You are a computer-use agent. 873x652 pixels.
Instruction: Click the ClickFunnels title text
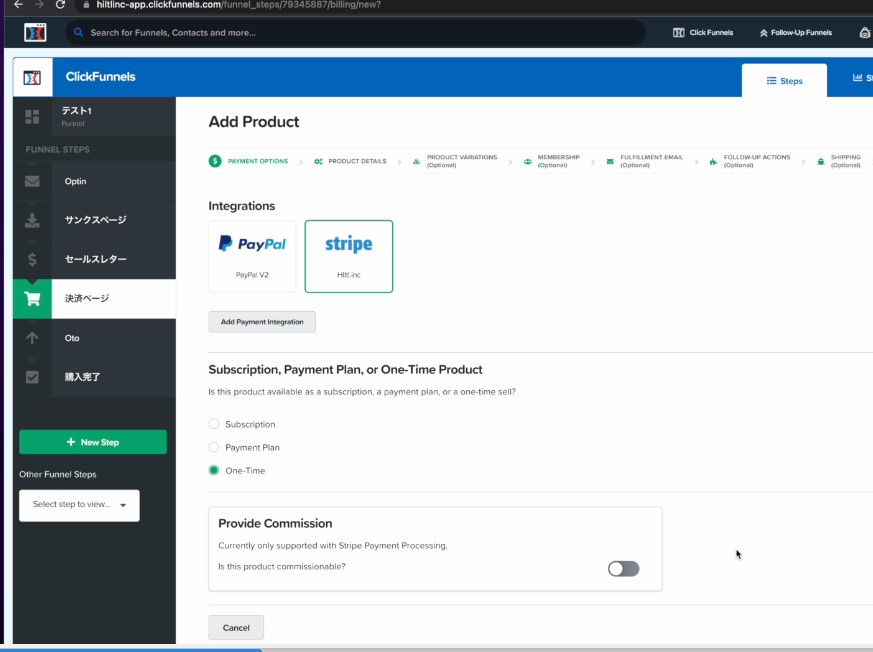[x=100, y=77]
